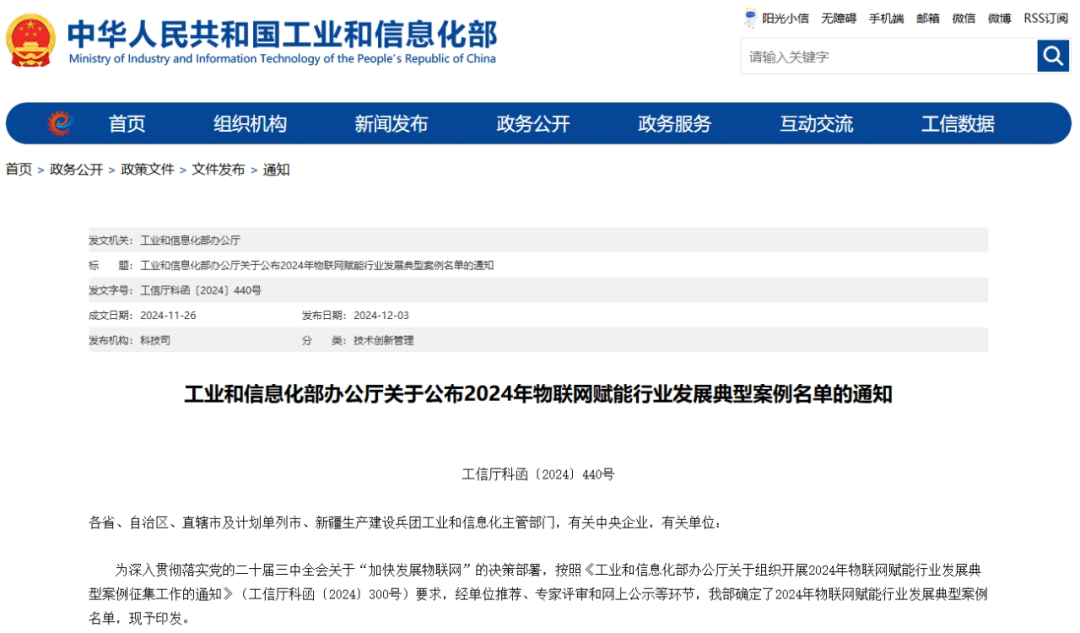Click 通知 in the breadcrumb trail
Viewport: 1080px width, 633px height.
(278, 170)
